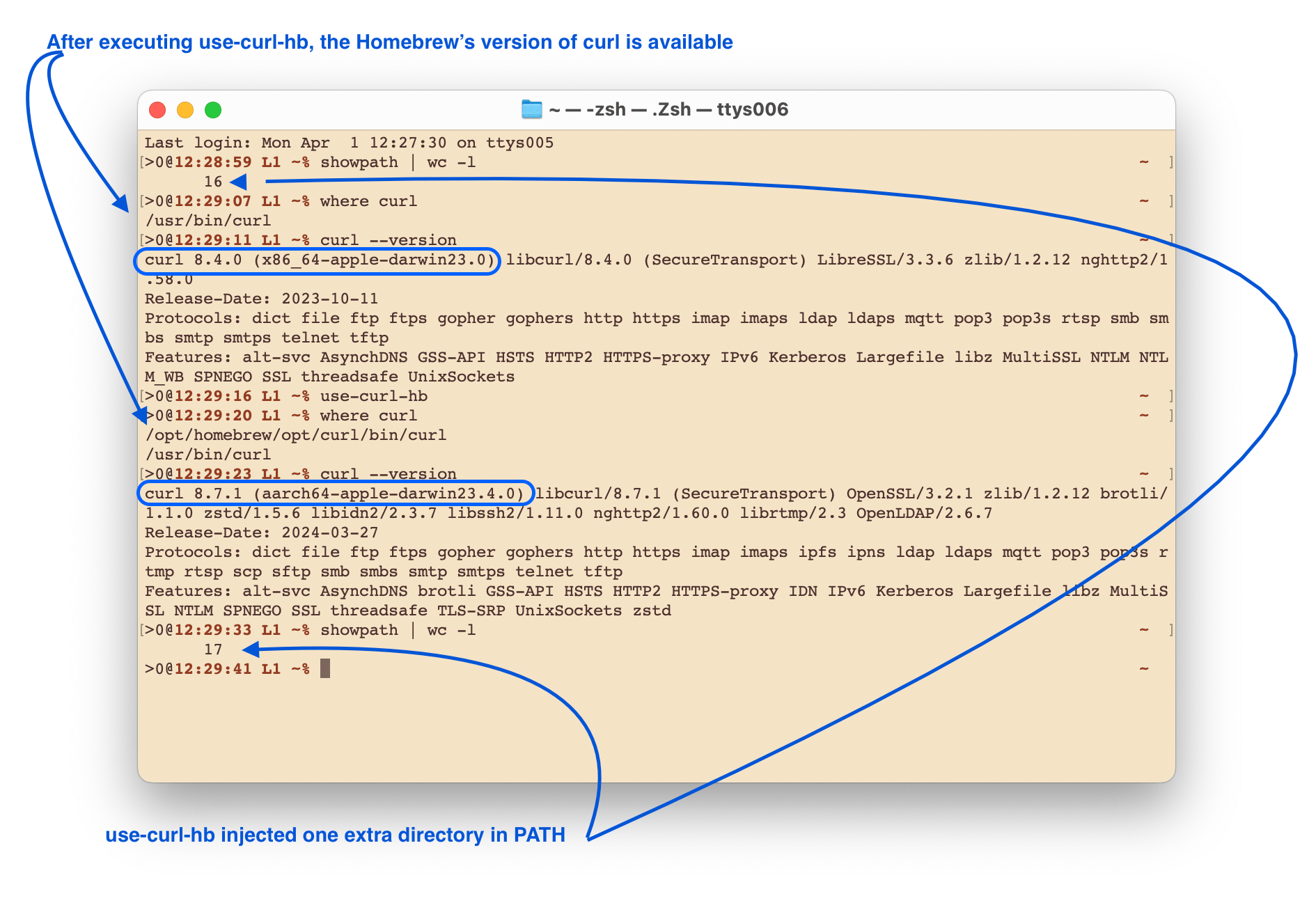This screenshot has height=905, width=1316.
Task: Click the output value '17'
Action: coord(213,650)
